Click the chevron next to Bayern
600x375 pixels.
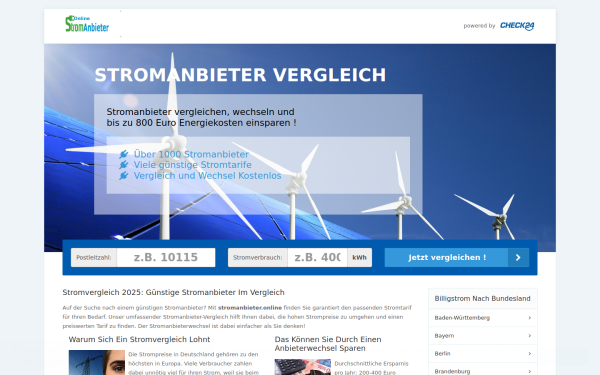click(530, 336)
